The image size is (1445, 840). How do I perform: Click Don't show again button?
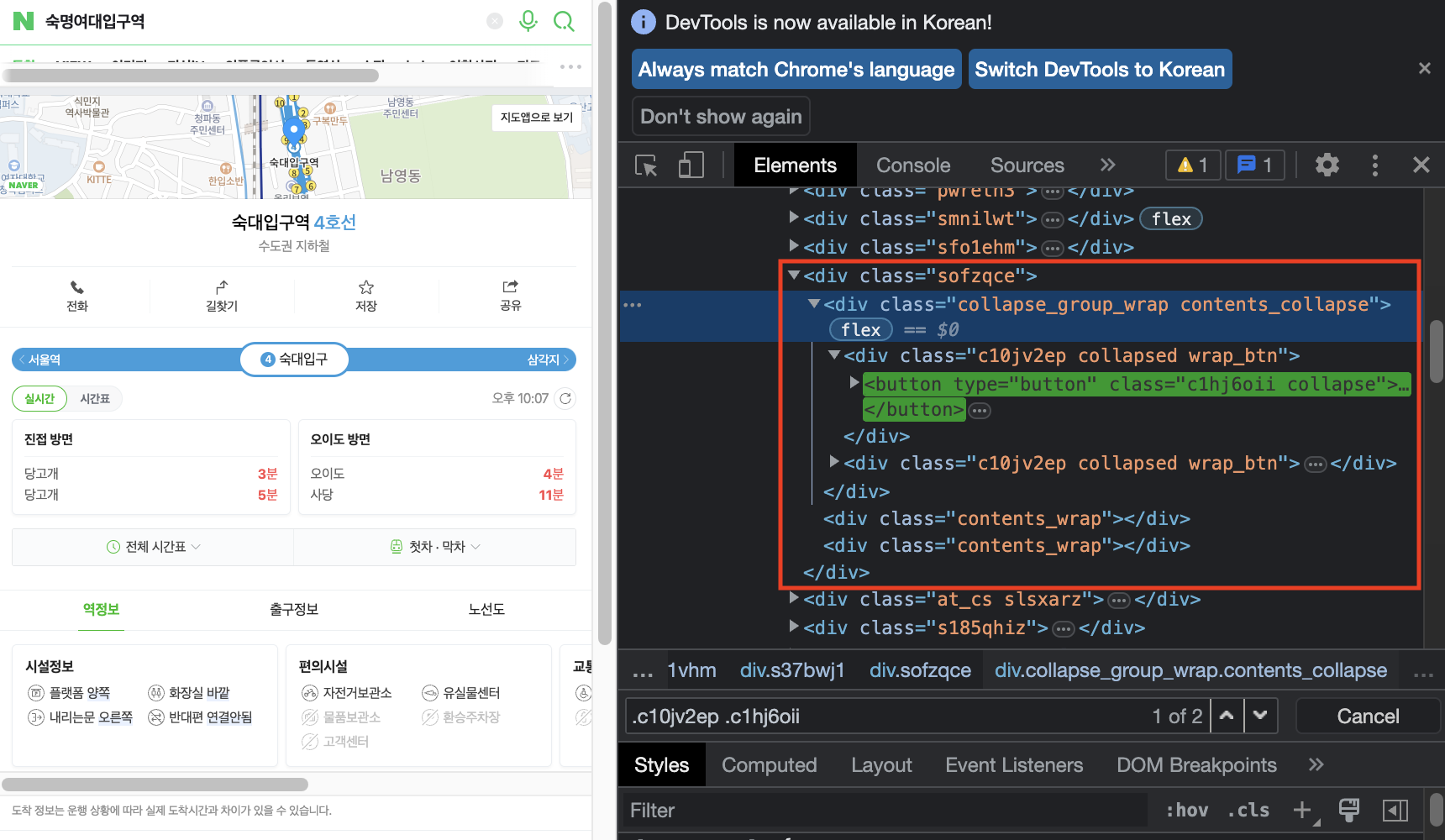coord(721,116)
